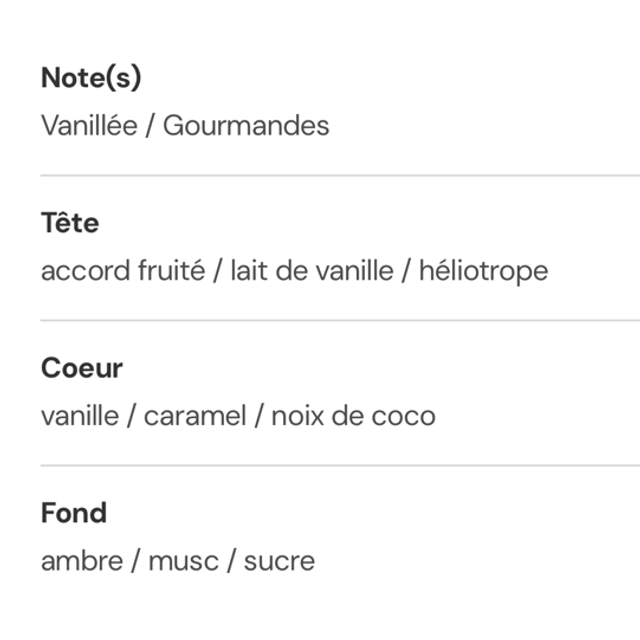Image resolution: width=640 pixels, height=640 pixels.
Task: Click on lait de vanille
Action: (x=311, y=270)
